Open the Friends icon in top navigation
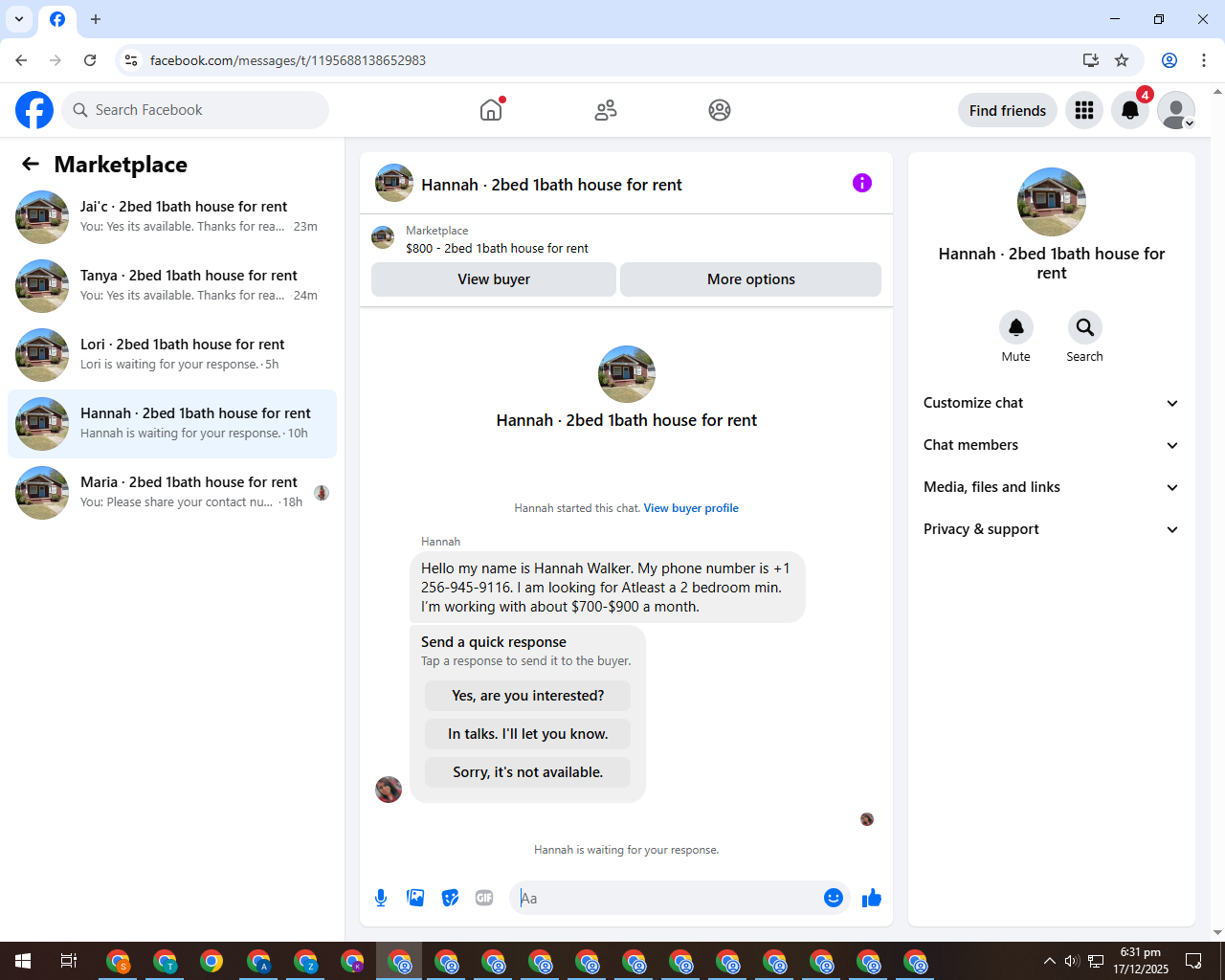The image size is (1225, 980). coord(606,110)
